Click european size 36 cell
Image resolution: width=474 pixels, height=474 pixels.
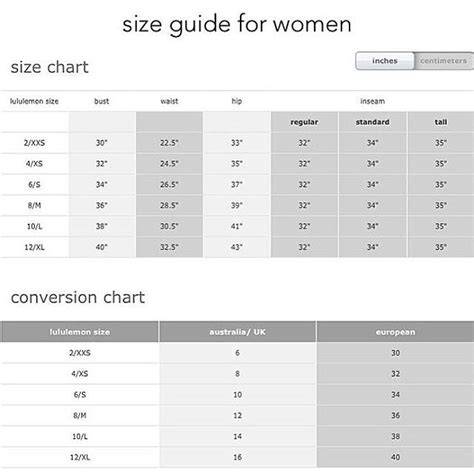(396, 416)
